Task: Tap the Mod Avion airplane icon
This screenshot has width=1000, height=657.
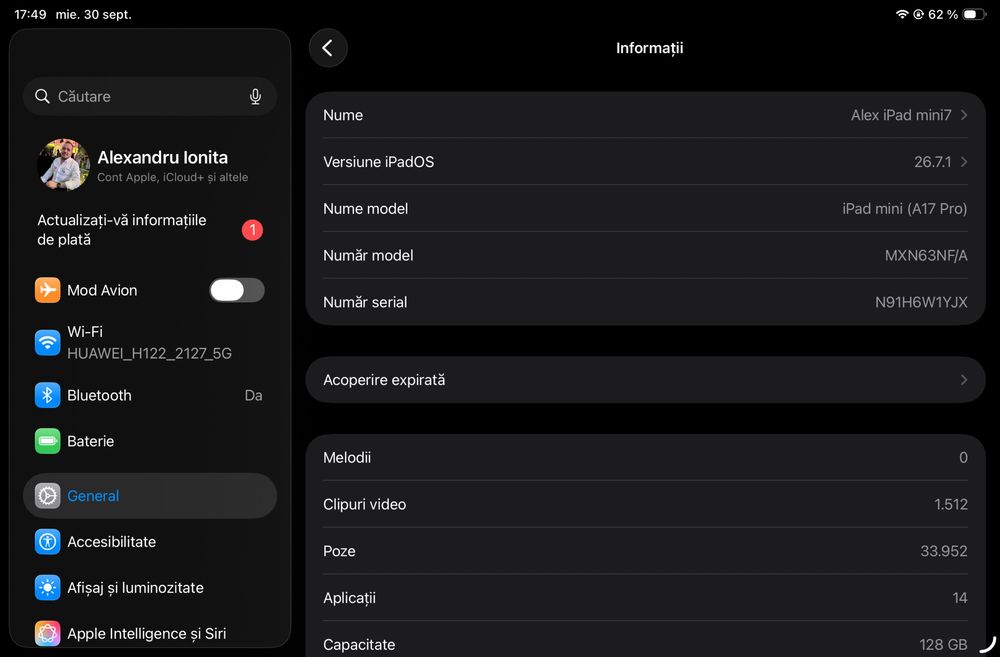Action: click(x=48, y=290)
